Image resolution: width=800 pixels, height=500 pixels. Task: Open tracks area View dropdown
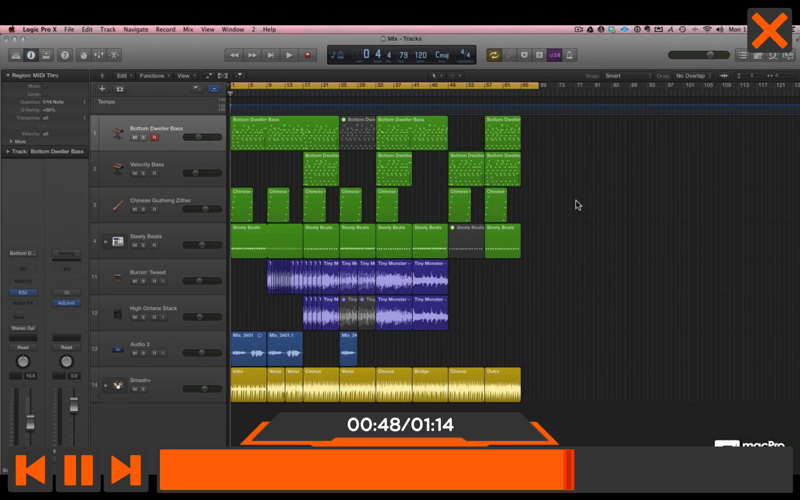(x=186, y=76)
